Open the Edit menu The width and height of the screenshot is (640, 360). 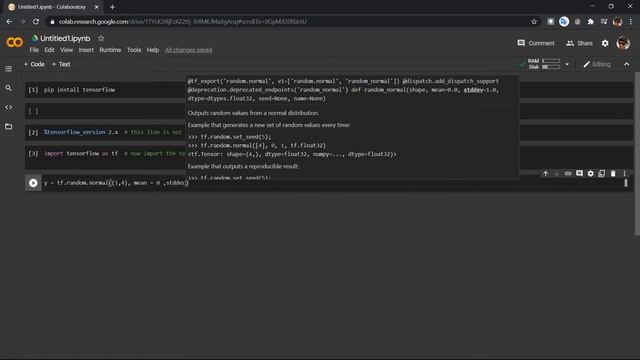coord(49,50)
